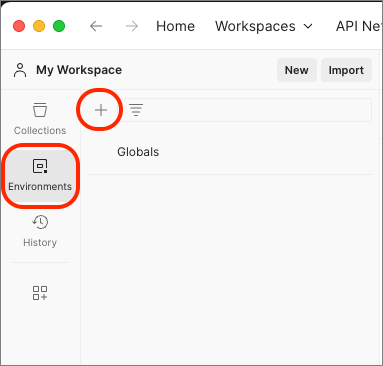Open the API Network menu
This screenshot has width=383, height=366.
pyautogui.click(x=359, y=26)
